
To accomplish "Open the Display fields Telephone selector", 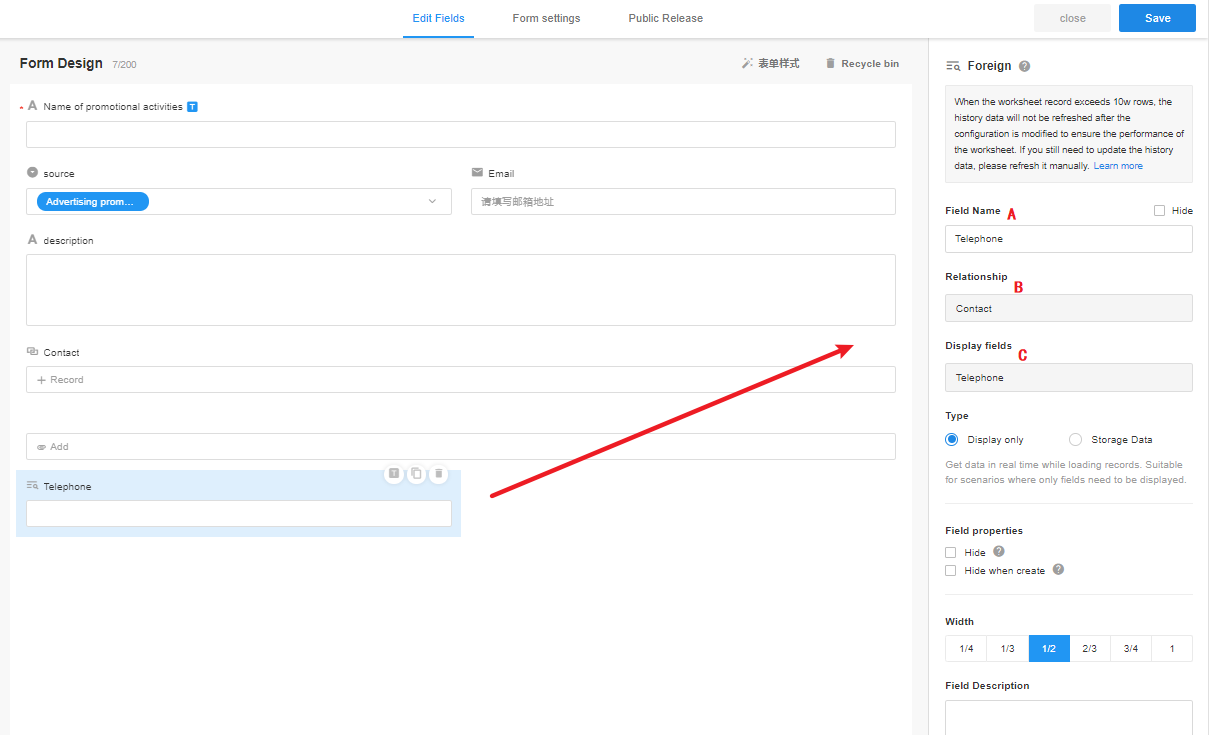I will click(x=1068, y=378).
